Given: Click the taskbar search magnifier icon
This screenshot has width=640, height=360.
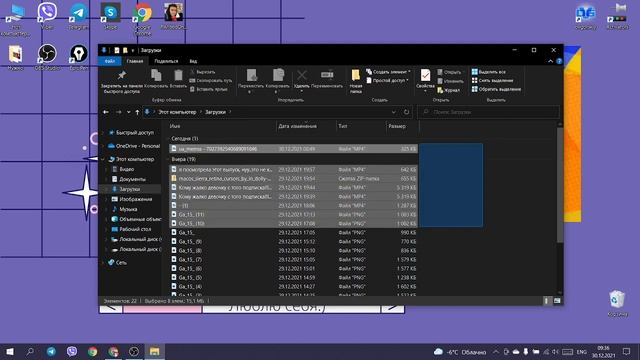Looking at the screenshot, I should (30, 351).
